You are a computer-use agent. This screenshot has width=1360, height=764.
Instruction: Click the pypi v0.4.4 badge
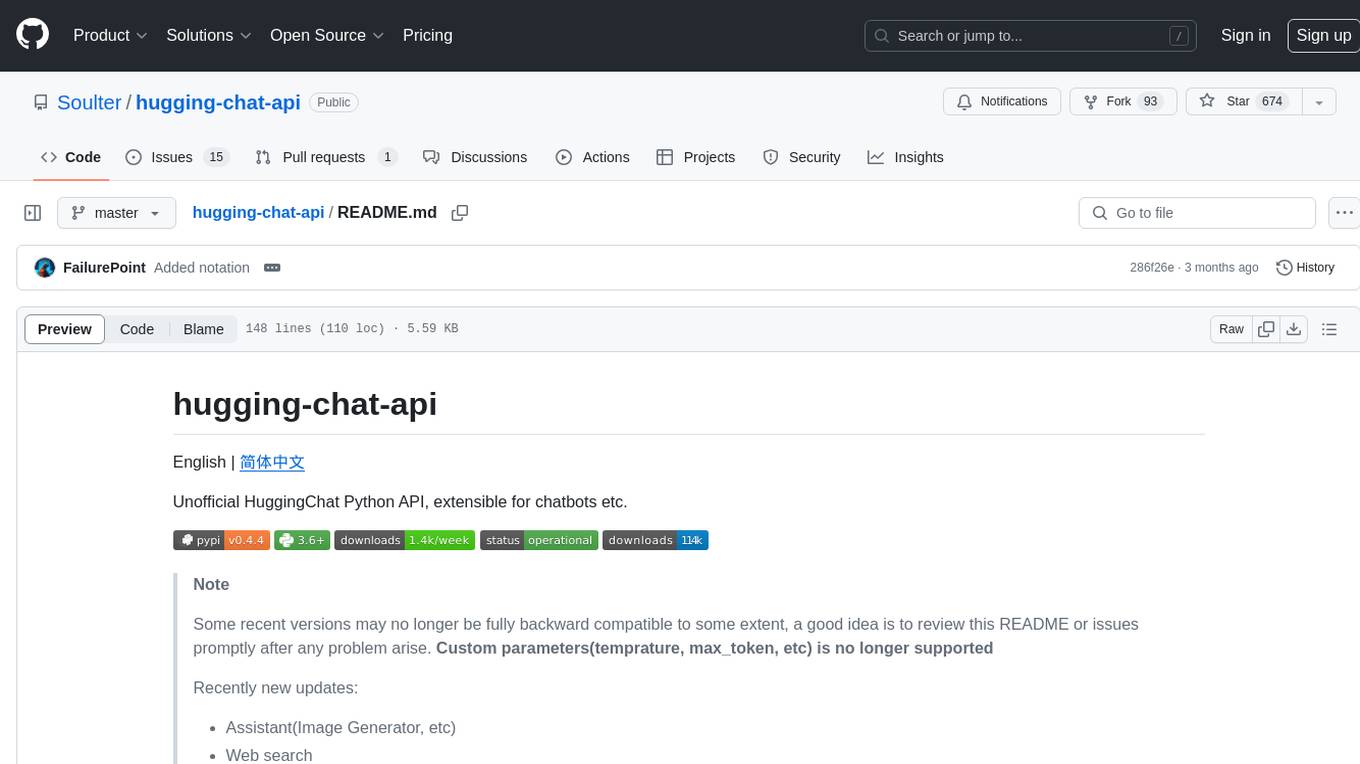[x=221, y=540]
